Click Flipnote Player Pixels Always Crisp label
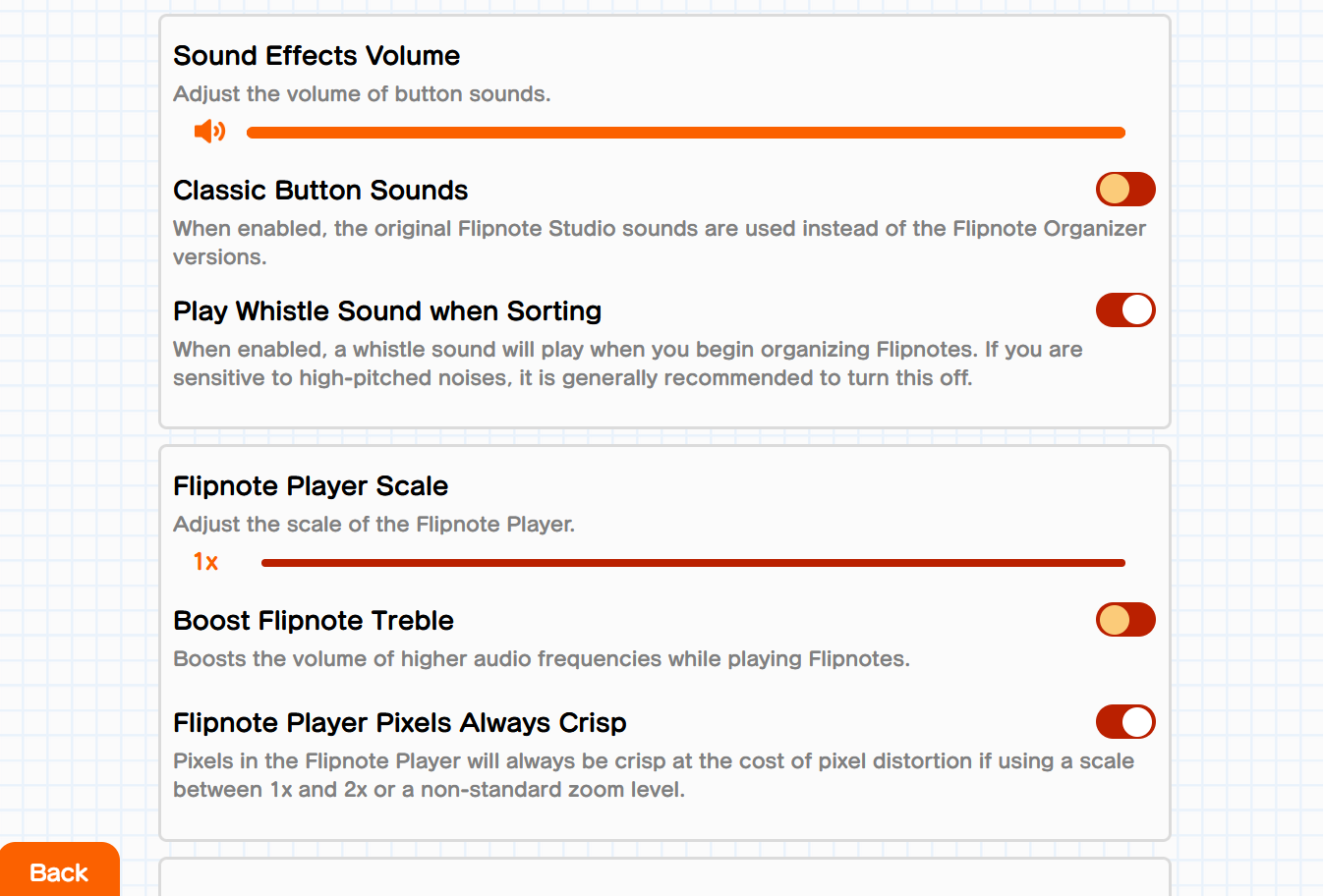Screen dimensions: 1323x896 [400, 723]
